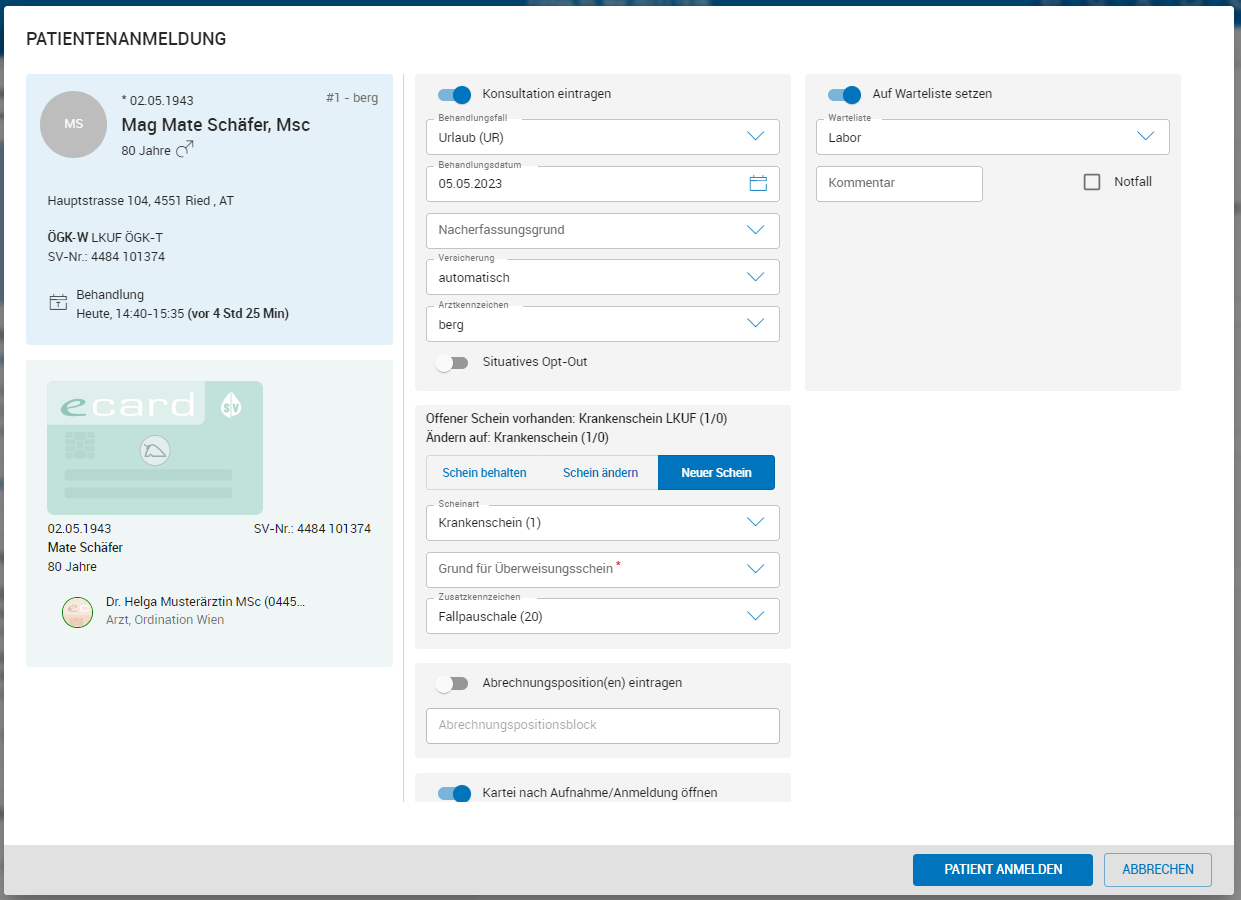Screen dimensions: 1241x900
Task: Toggle Konsultation eintragen switch off
Action: 454,94
